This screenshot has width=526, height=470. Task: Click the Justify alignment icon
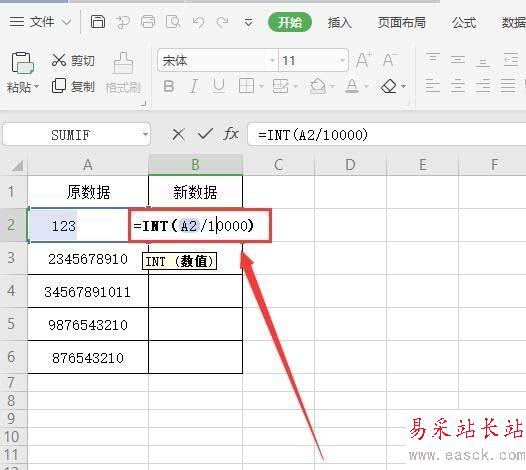508,86
